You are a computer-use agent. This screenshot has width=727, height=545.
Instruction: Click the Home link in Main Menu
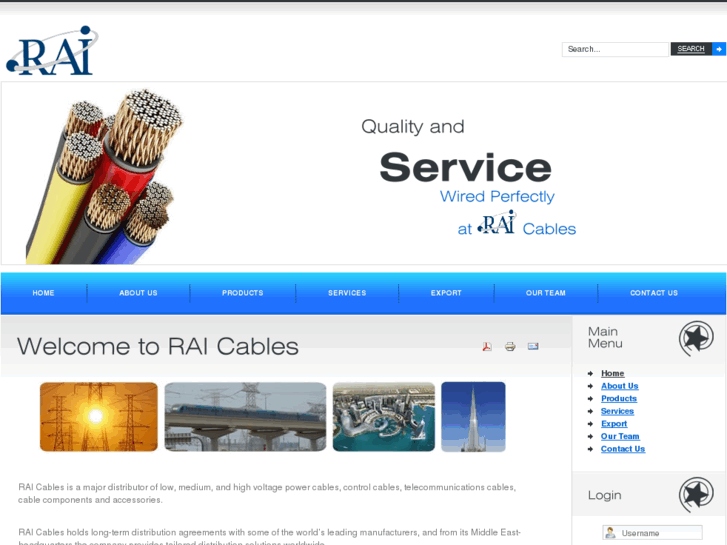pos(612,373)
